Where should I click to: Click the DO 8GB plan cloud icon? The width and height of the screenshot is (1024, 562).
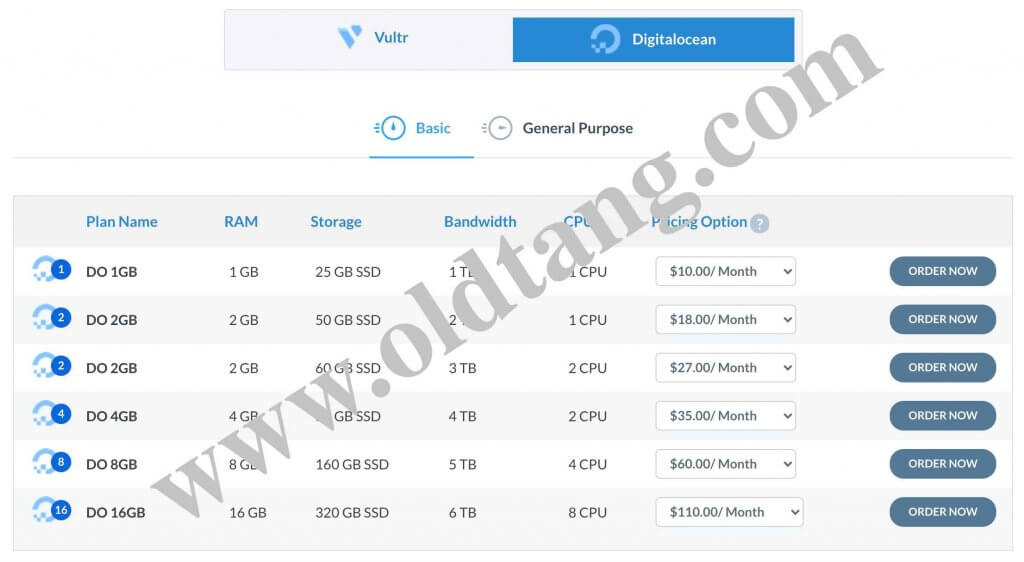tap(50, 463)
